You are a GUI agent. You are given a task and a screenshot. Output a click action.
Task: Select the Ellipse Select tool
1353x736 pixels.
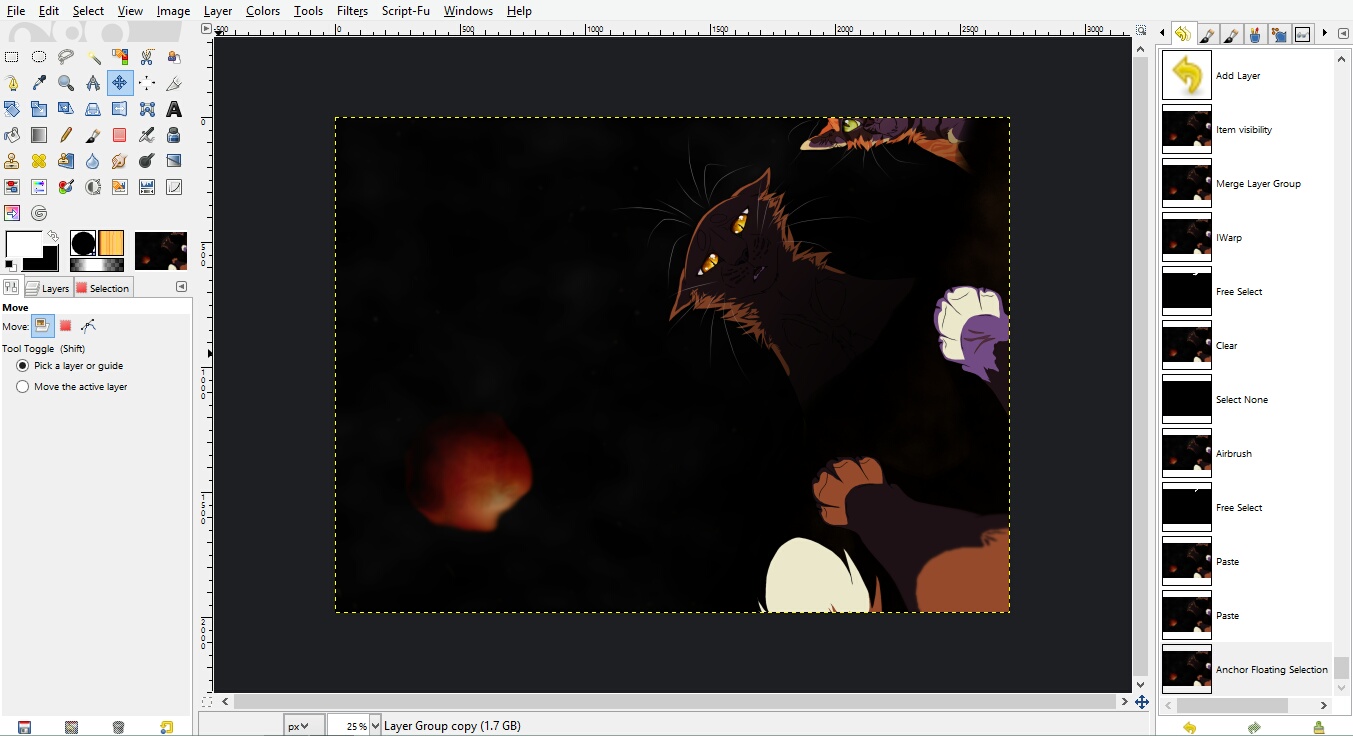click(38, 57)
